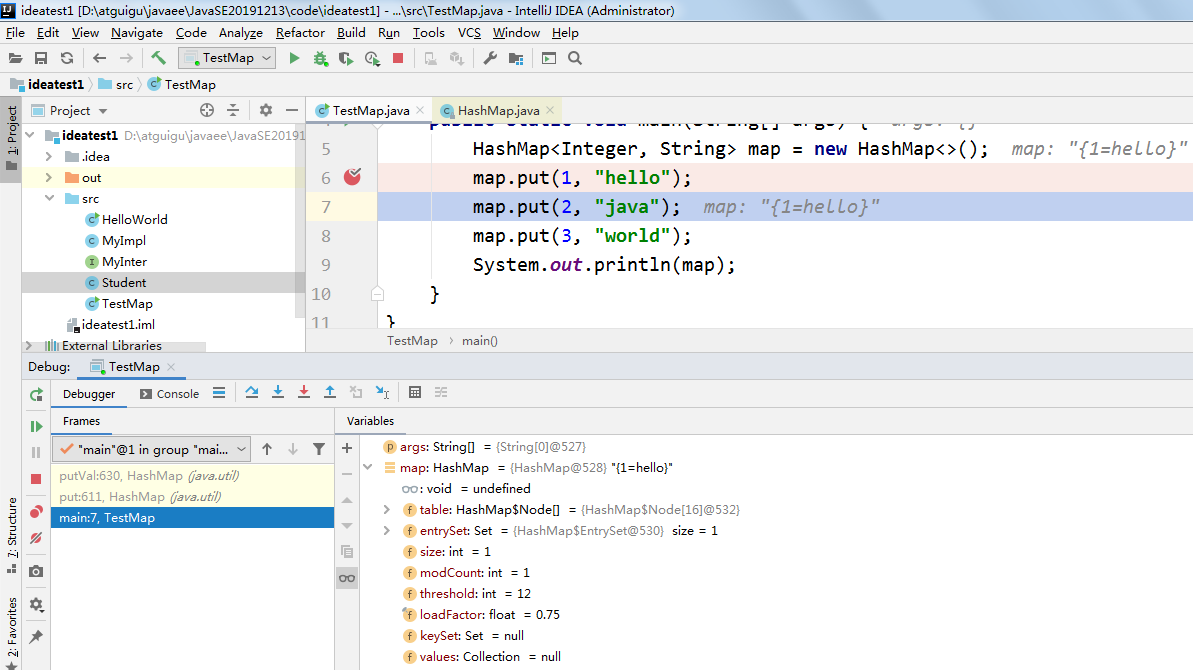
Task: Toggle the watches glasses icon in Variables
Action: (x=347, y=578)
